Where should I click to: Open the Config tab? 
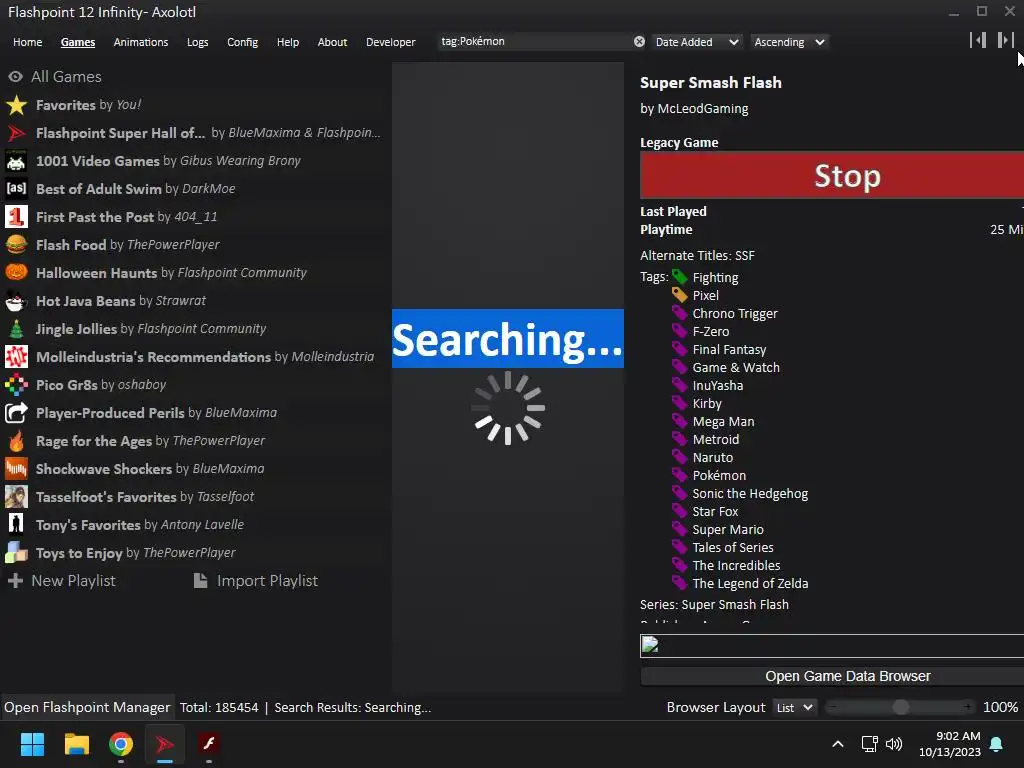[242, 42]
